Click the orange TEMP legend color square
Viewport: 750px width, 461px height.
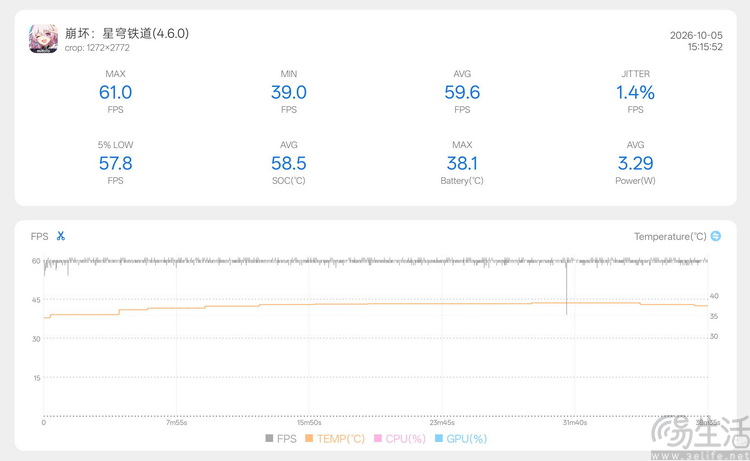[309, 438]
